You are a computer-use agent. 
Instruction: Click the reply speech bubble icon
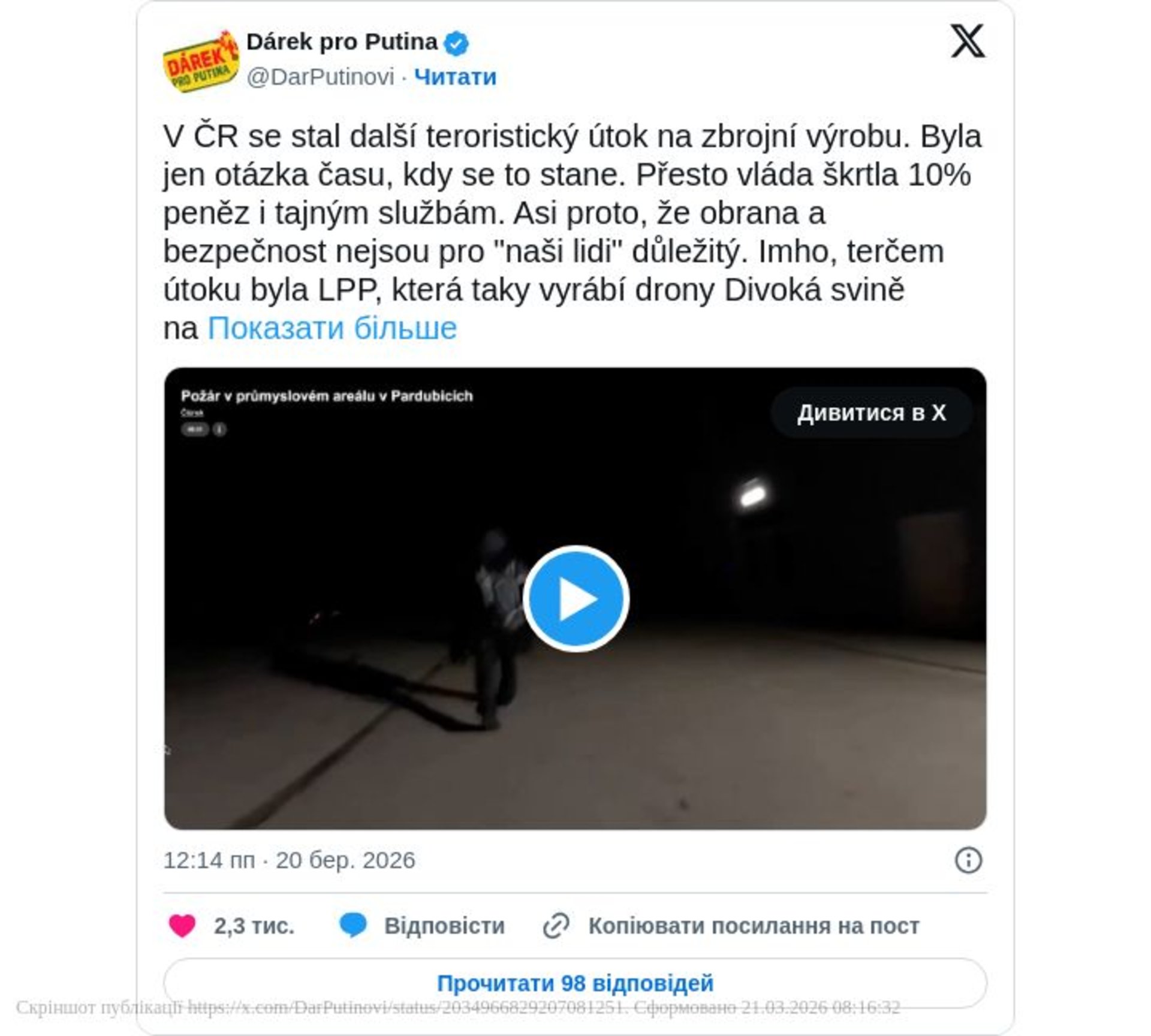tap(352, 926)
